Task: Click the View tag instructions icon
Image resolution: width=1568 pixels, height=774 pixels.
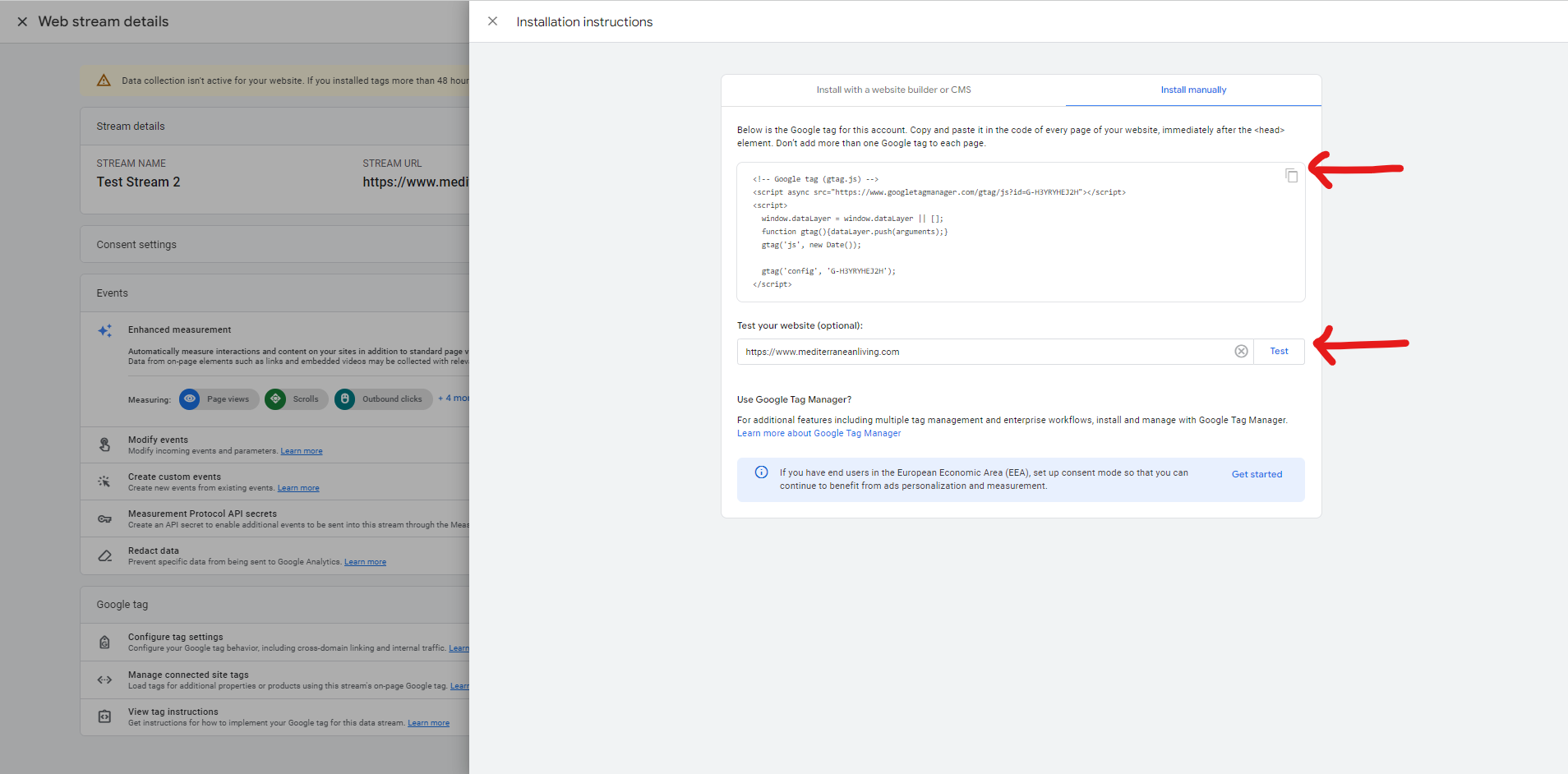Action: [x=104, y=716]
